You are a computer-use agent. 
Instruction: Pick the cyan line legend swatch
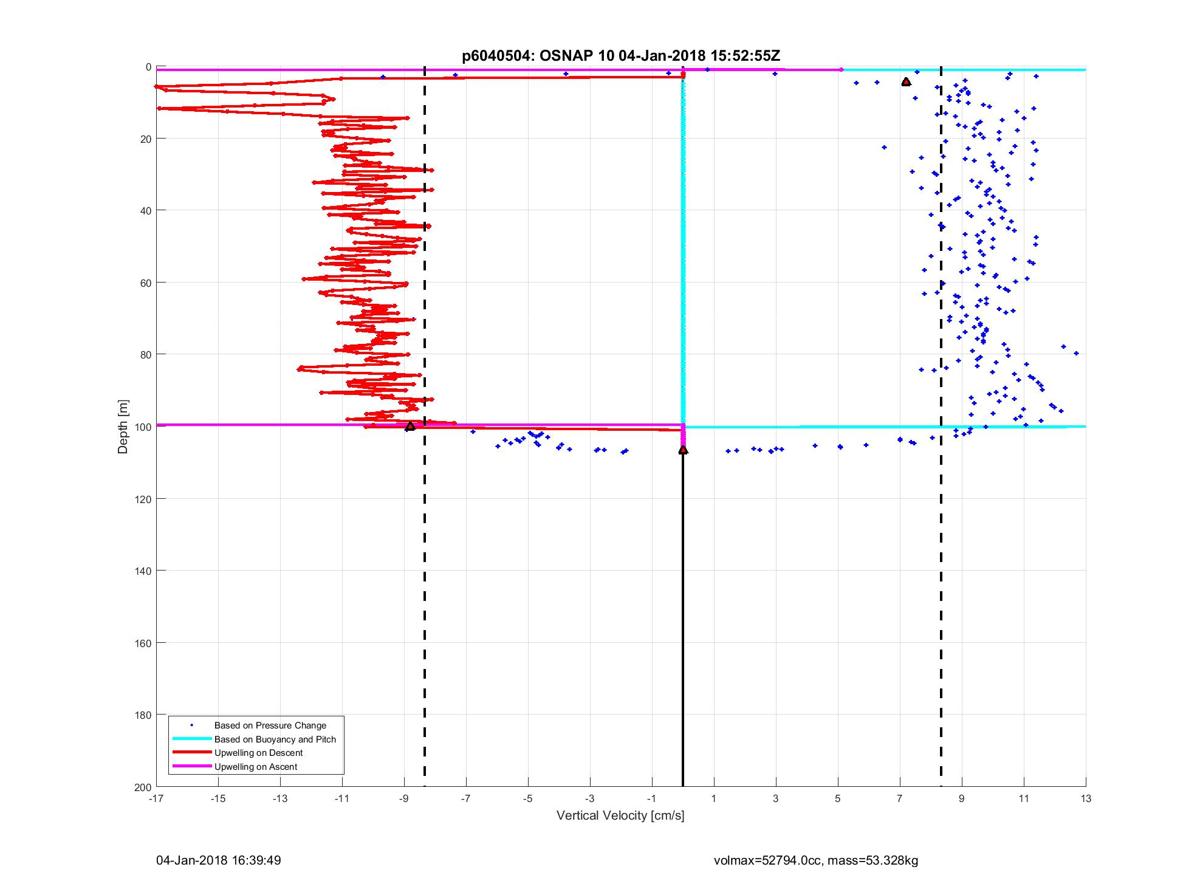pyautogui.click(x=191, y=738)
